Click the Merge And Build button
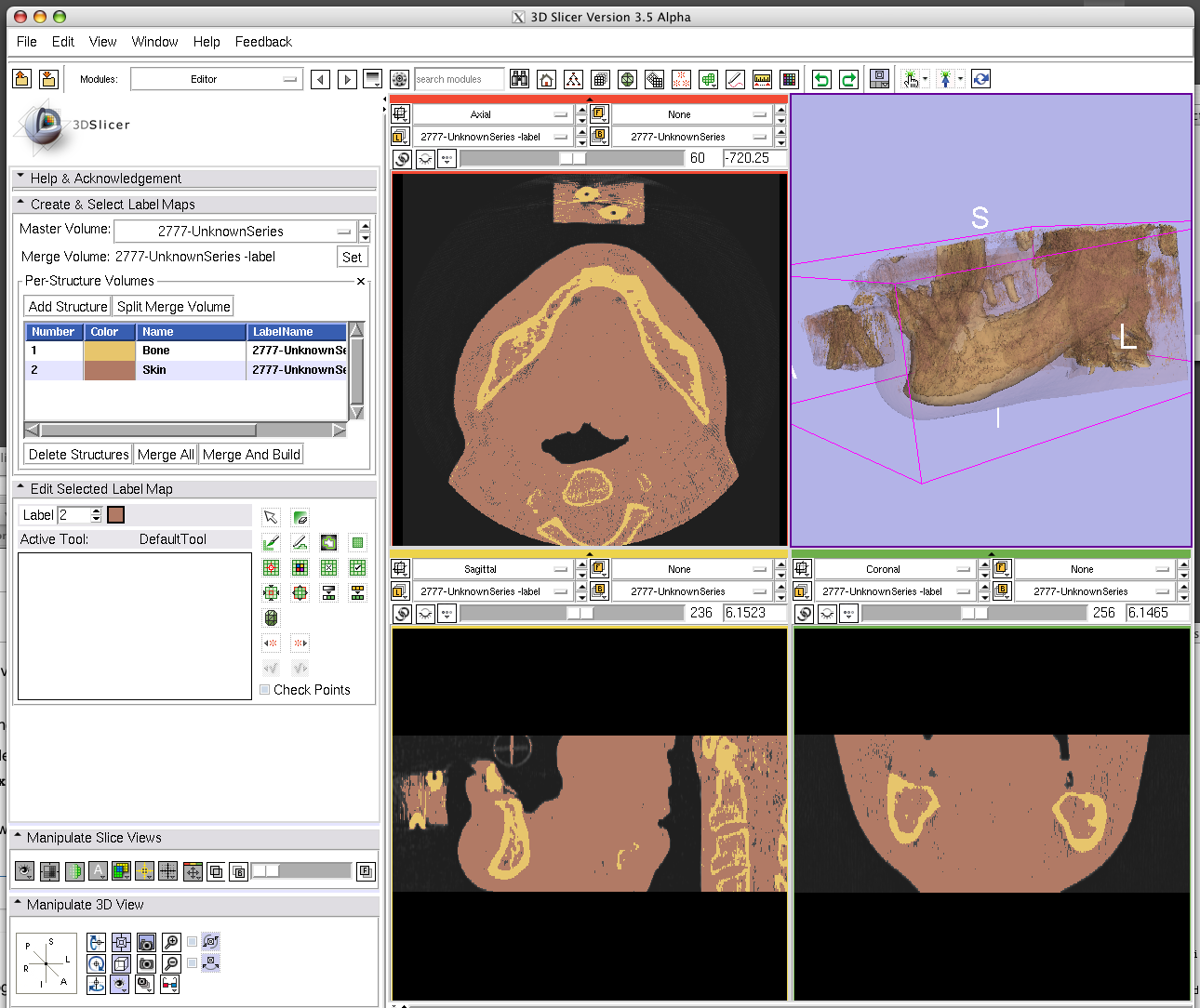Image resolution: width=1200 pixels, height=1008 pixels. 251,455
